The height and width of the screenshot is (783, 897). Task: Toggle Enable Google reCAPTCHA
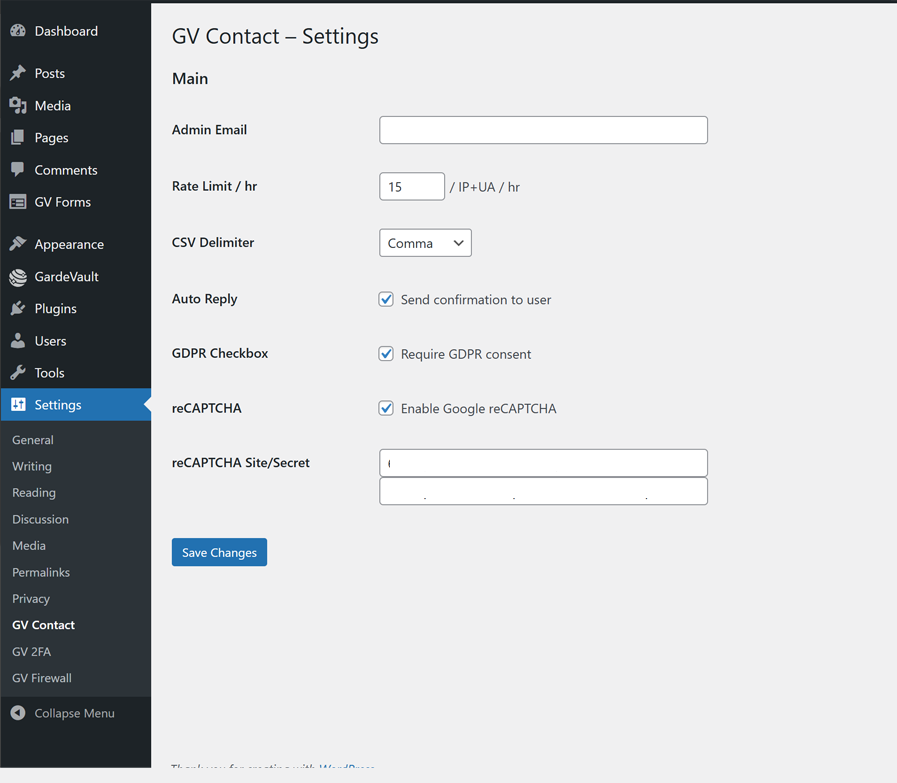(x=386, y=408)
